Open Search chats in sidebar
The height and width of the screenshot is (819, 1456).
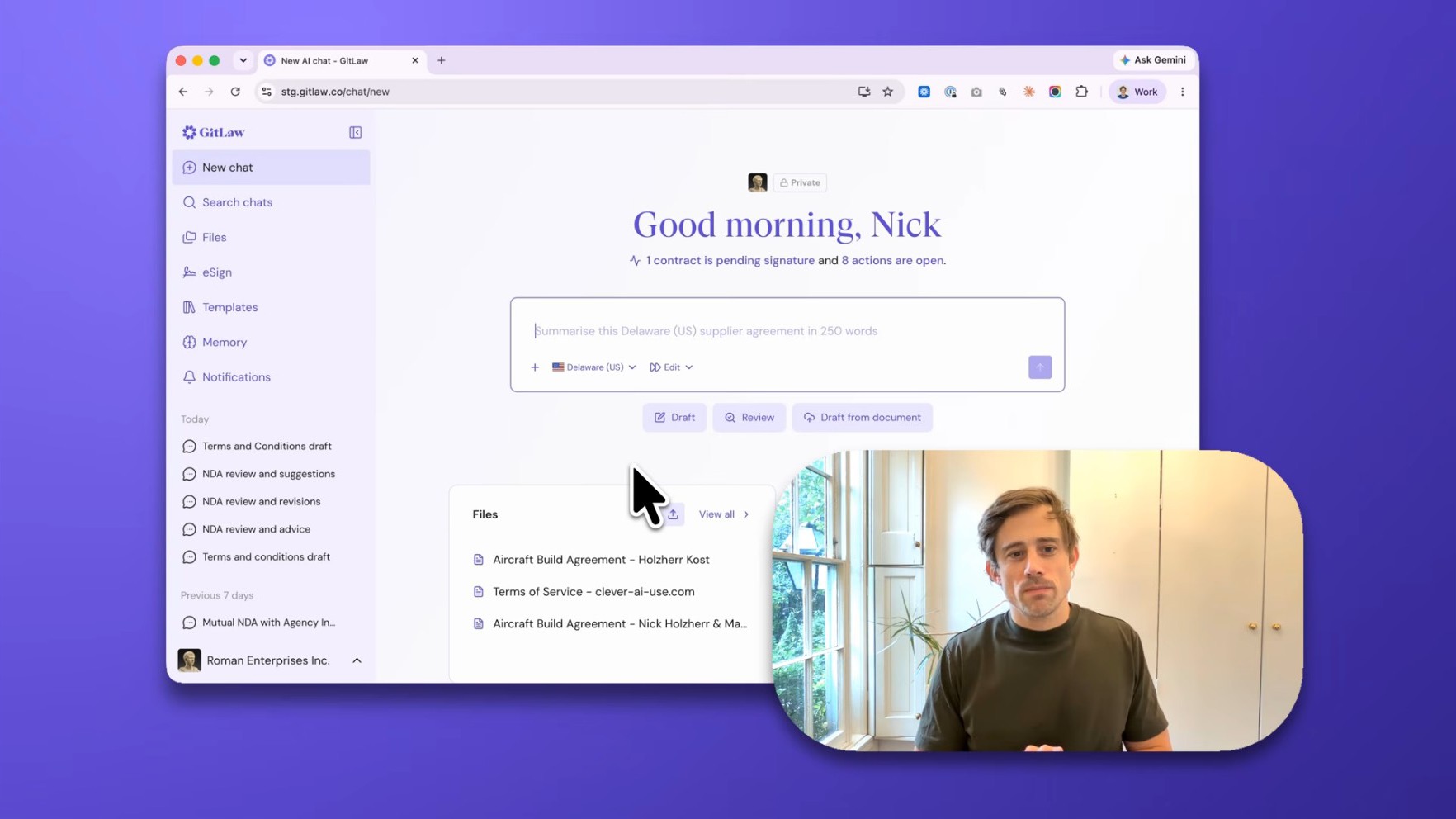(271, 202)
